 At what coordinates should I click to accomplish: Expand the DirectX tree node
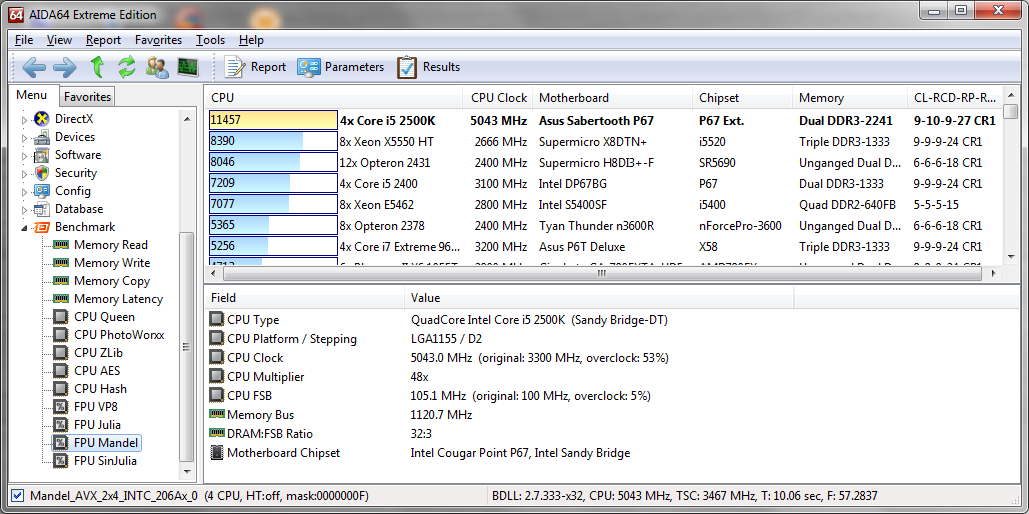pyautogui.click(x=25, y=120)
